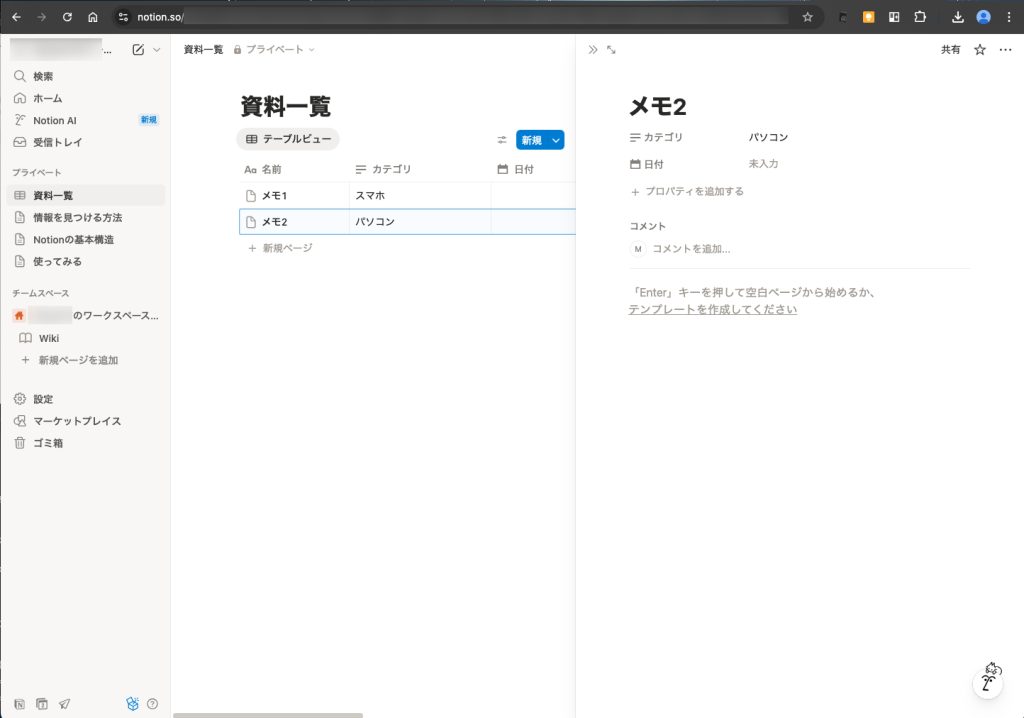Click 新規ページを追加 in the sidebar
Image resolution: width=1024 pixels, height=718 pixels.
click(x=86, y=360)
